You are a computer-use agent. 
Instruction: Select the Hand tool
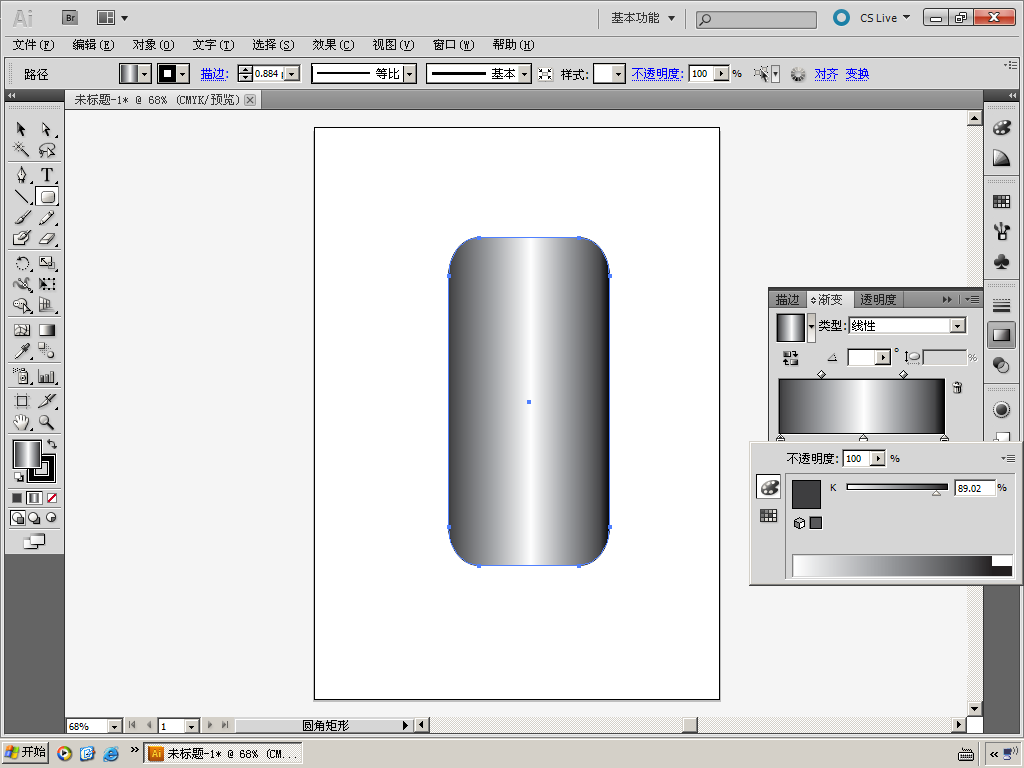click(21, 423)
